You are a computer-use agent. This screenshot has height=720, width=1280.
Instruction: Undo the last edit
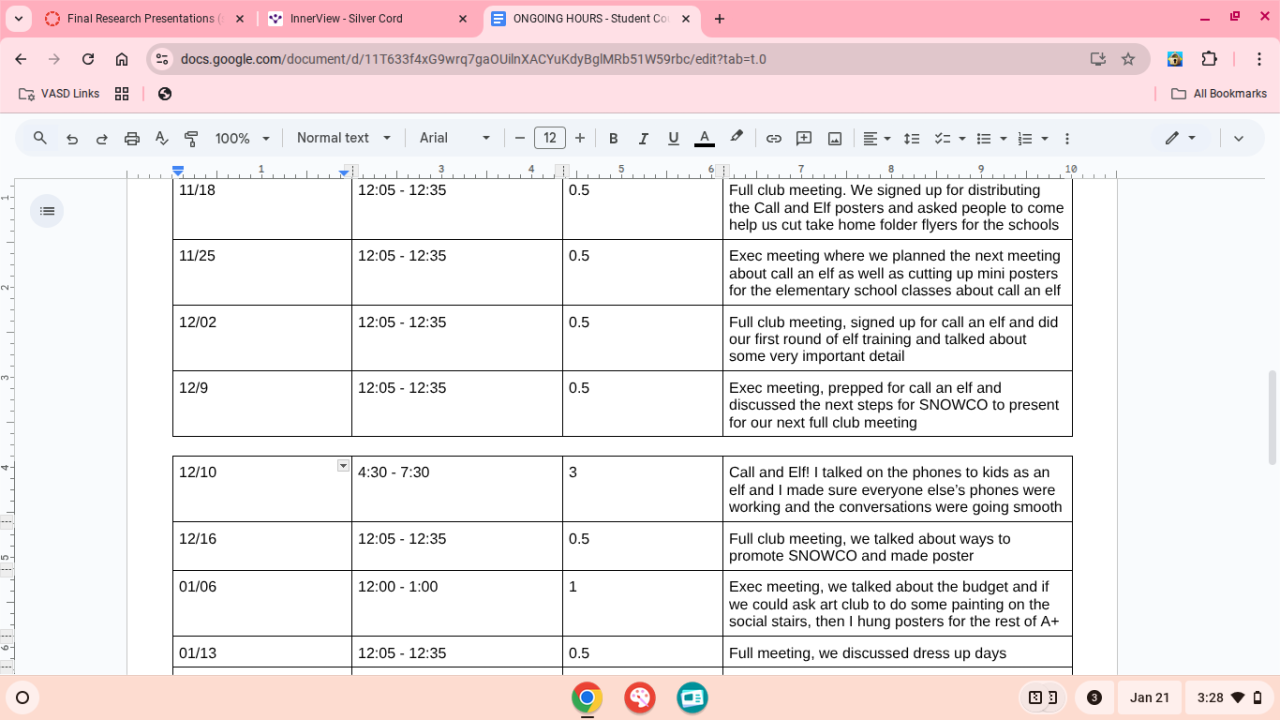coord(72,138)
